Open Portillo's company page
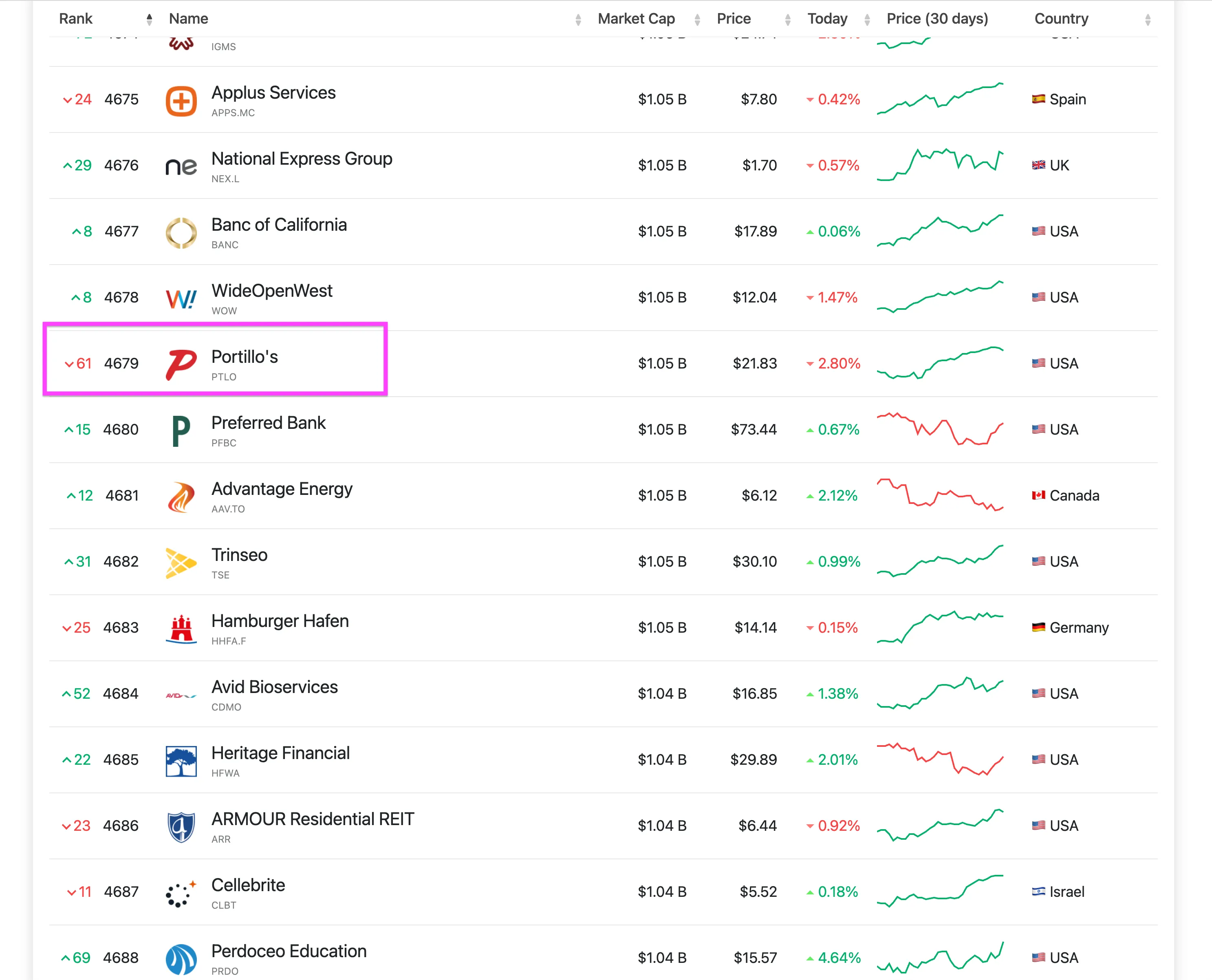This screenshot has height=980, width=1212. pos(245,357)
